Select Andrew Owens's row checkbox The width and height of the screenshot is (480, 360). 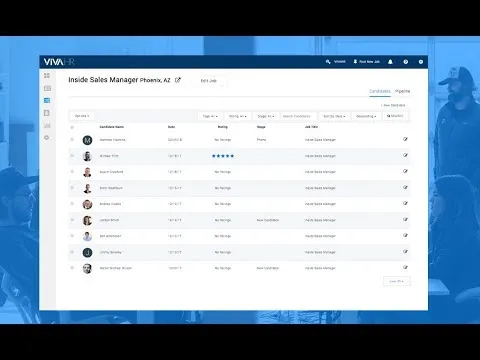click(x=72, y=203)
